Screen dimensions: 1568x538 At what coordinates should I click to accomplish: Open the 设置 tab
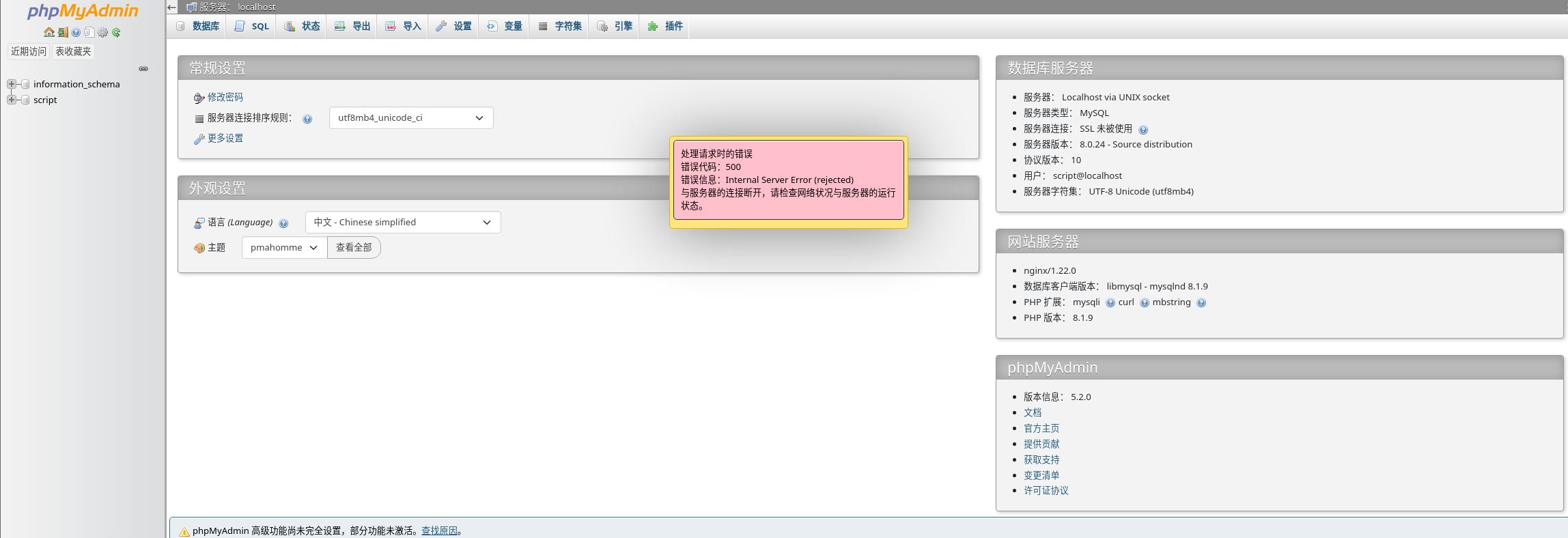coord(453,26)
